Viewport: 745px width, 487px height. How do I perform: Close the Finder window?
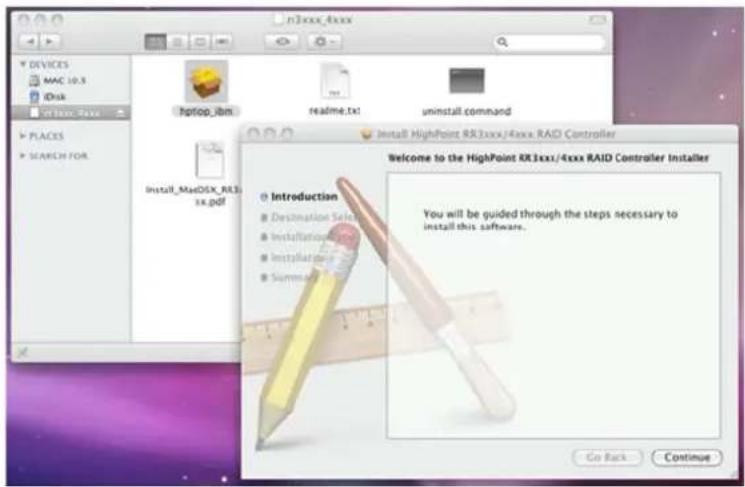23,20
